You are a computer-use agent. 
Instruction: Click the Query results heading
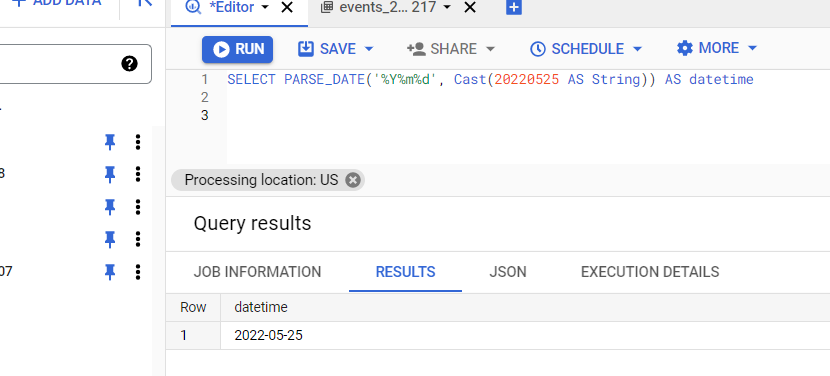[252, 223]
